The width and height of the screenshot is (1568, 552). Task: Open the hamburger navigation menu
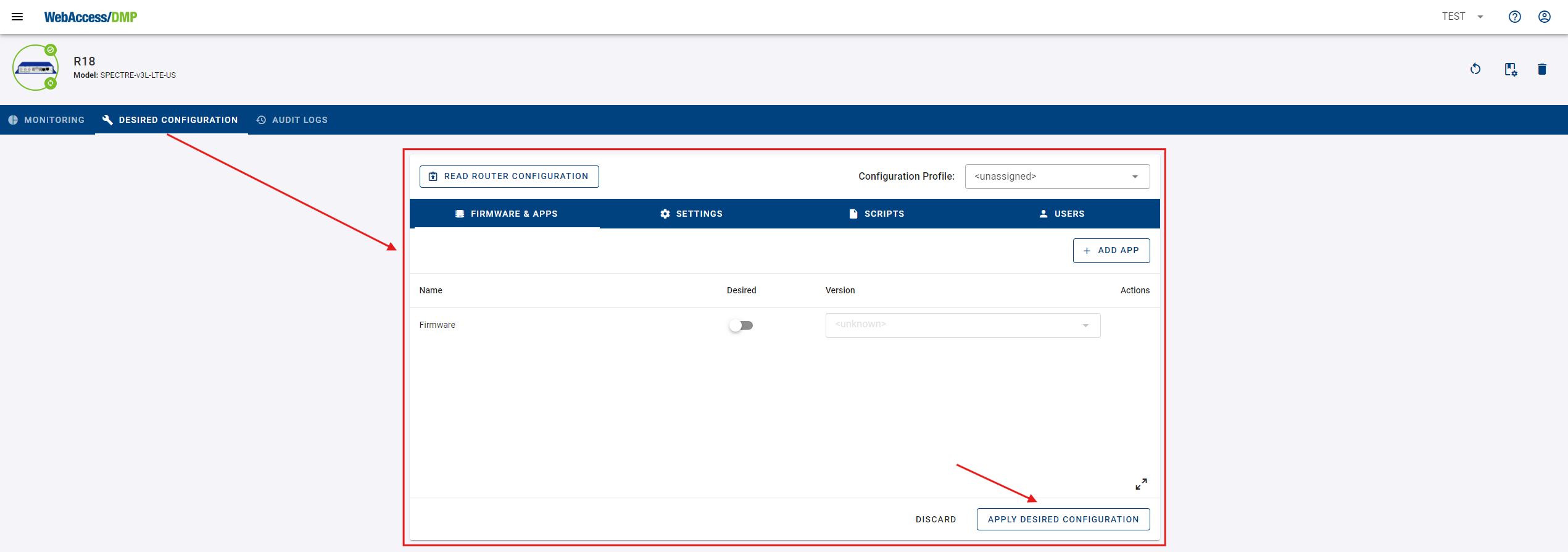[17, 17]
